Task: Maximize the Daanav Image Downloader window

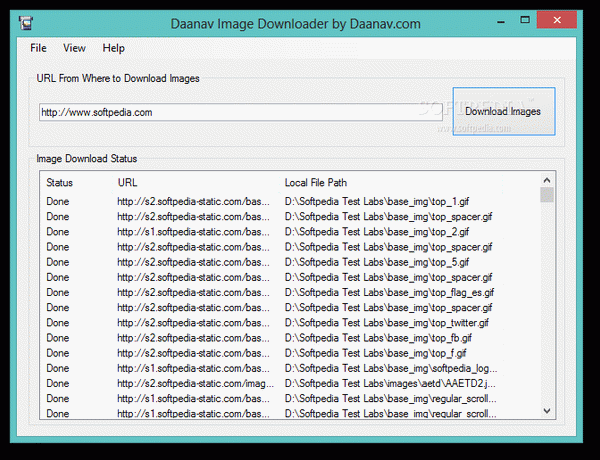Action: tap(525, 20)
